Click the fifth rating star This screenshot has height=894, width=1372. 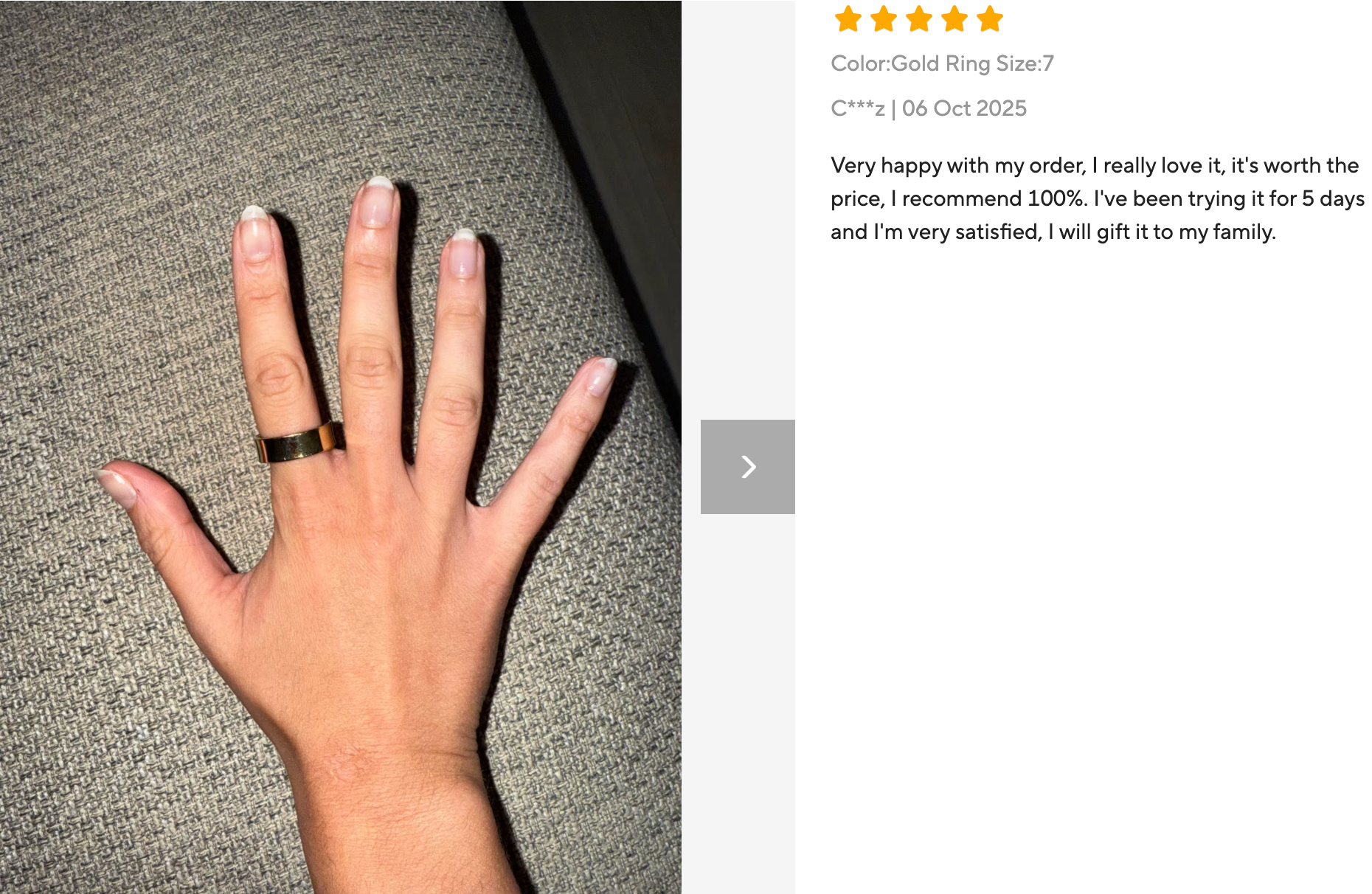coord(990,19)
